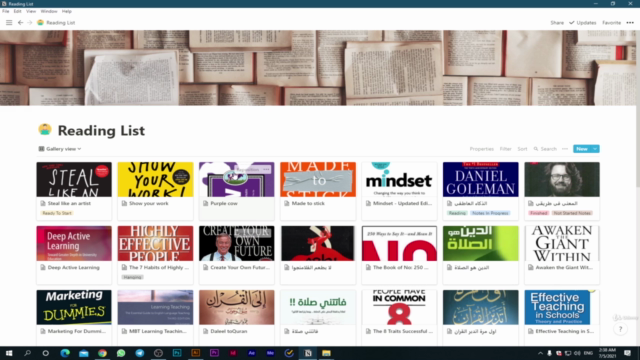Click 'The 7 Habits of Highly' title

[159, 267]
